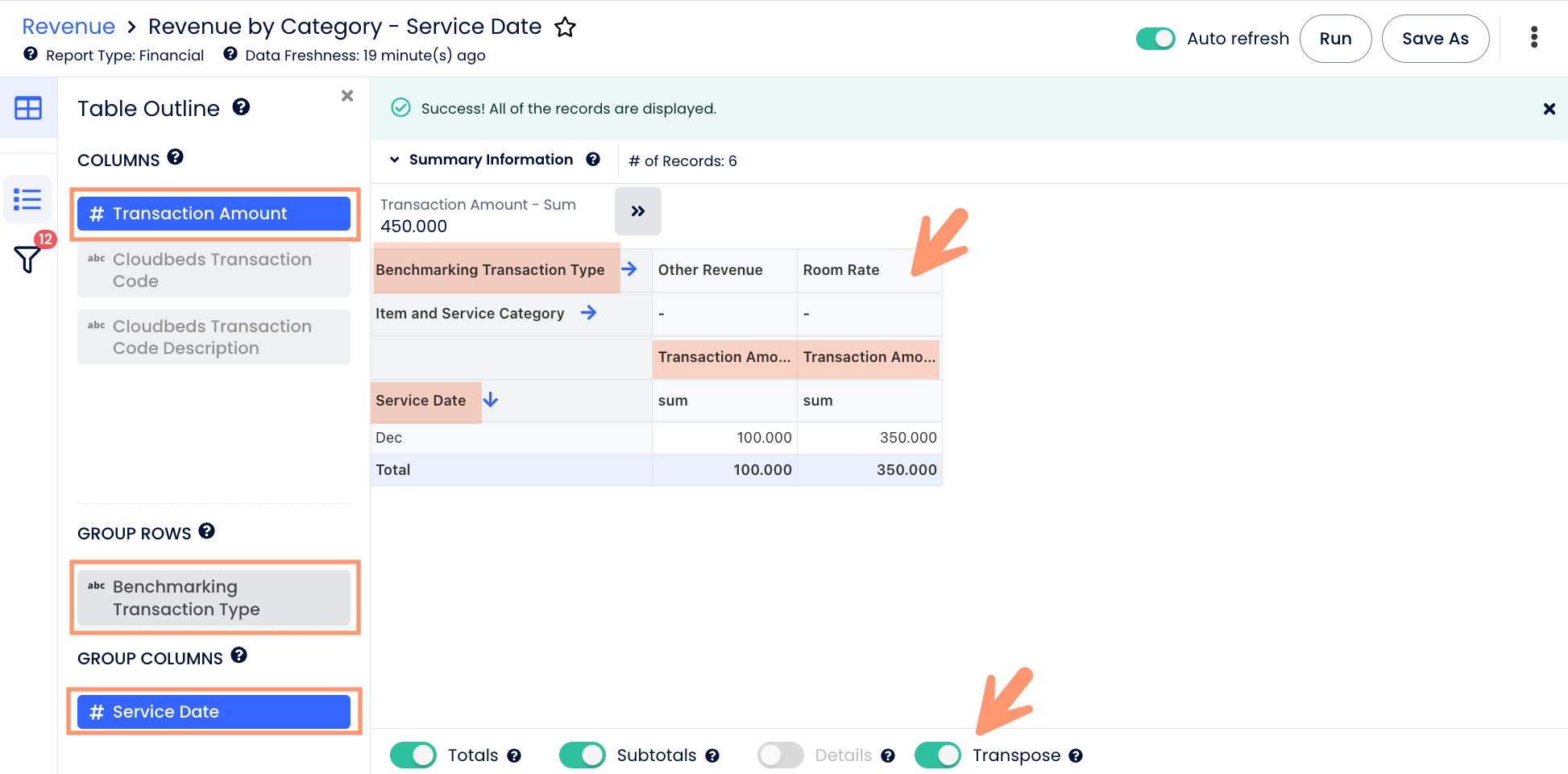The height and width of the screenshot is (774, 1568).
Task: Open the table view grid icon
Action: [28, 108]
